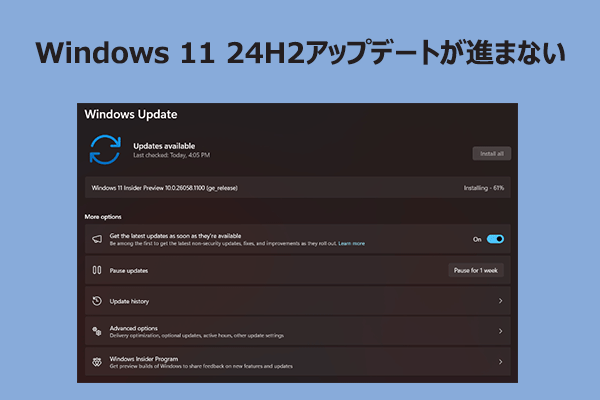This screenshot has width=600, height=400.
Task: Click the On label beside the toggle
Action: [477, 240]
